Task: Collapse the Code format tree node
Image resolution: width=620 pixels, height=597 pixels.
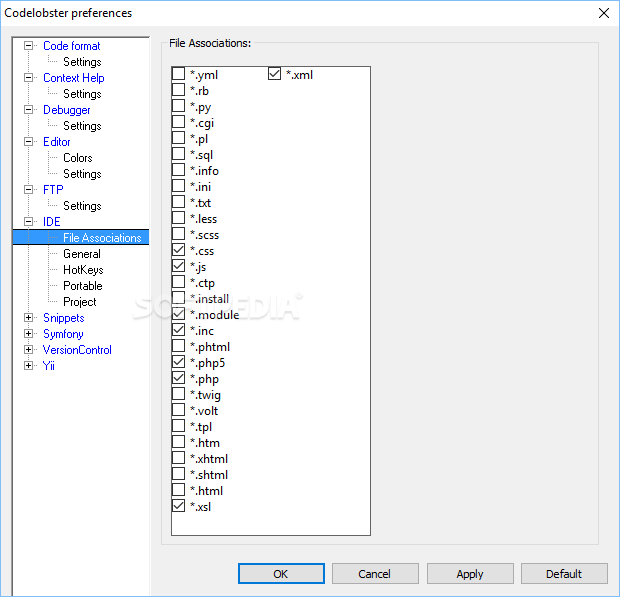Action: [x=28, y=46]
